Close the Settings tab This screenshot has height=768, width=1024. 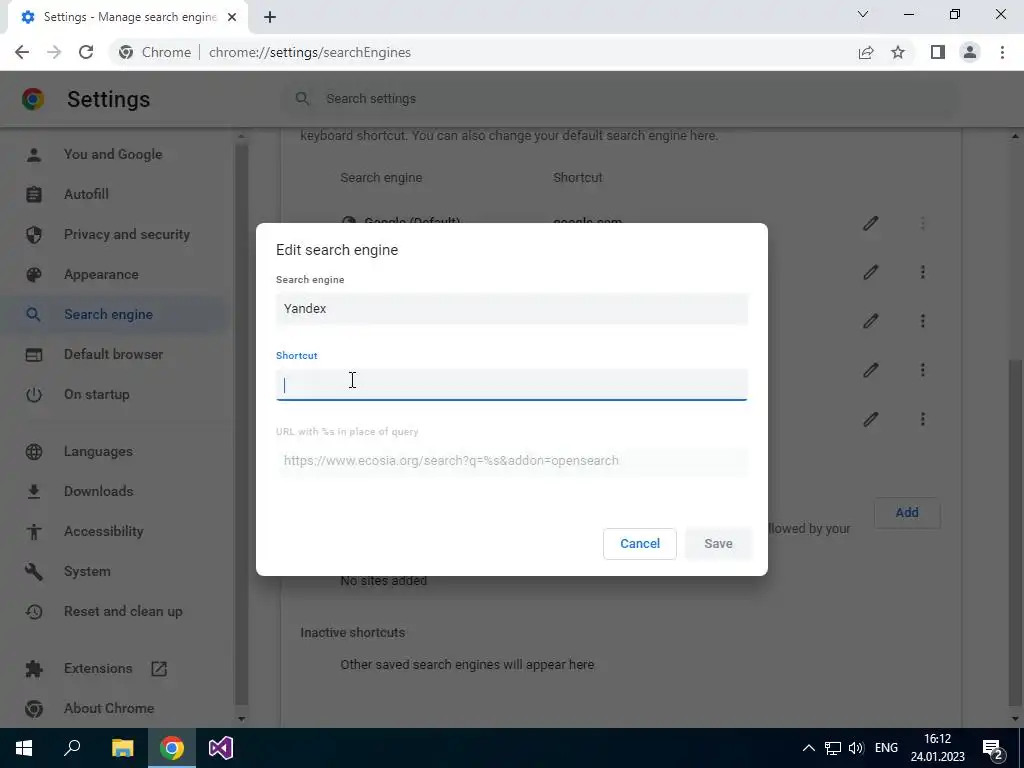pyautogui.click(x=231, y=17)
